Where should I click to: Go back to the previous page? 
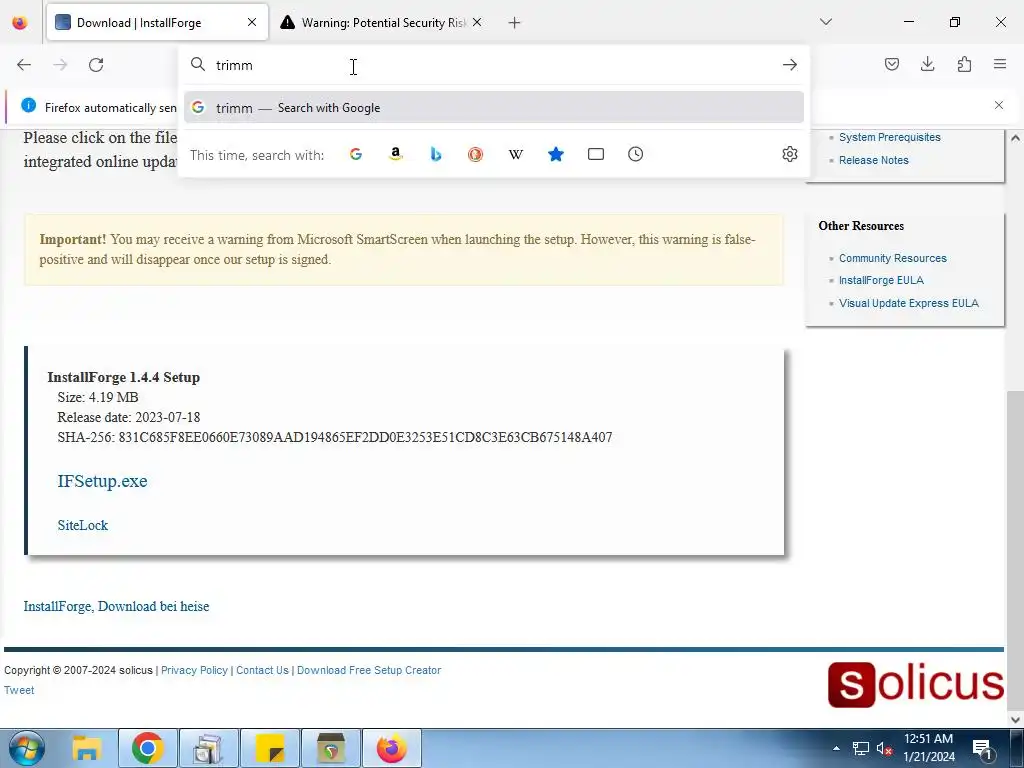24,65
